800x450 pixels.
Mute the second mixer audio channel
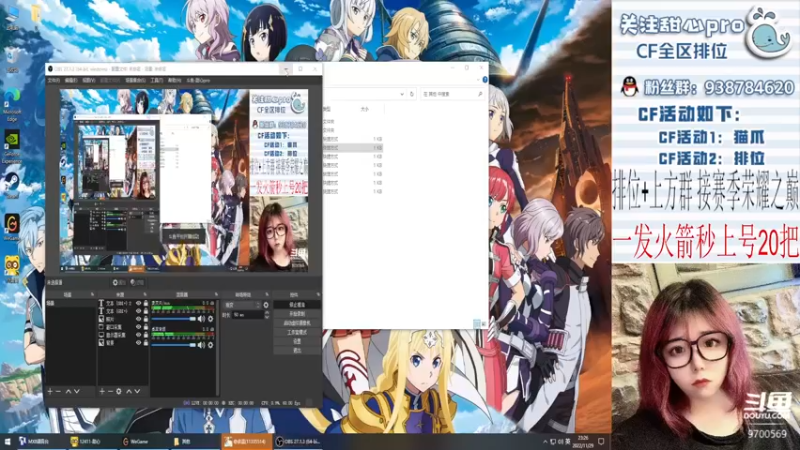(x=202, y=345)
